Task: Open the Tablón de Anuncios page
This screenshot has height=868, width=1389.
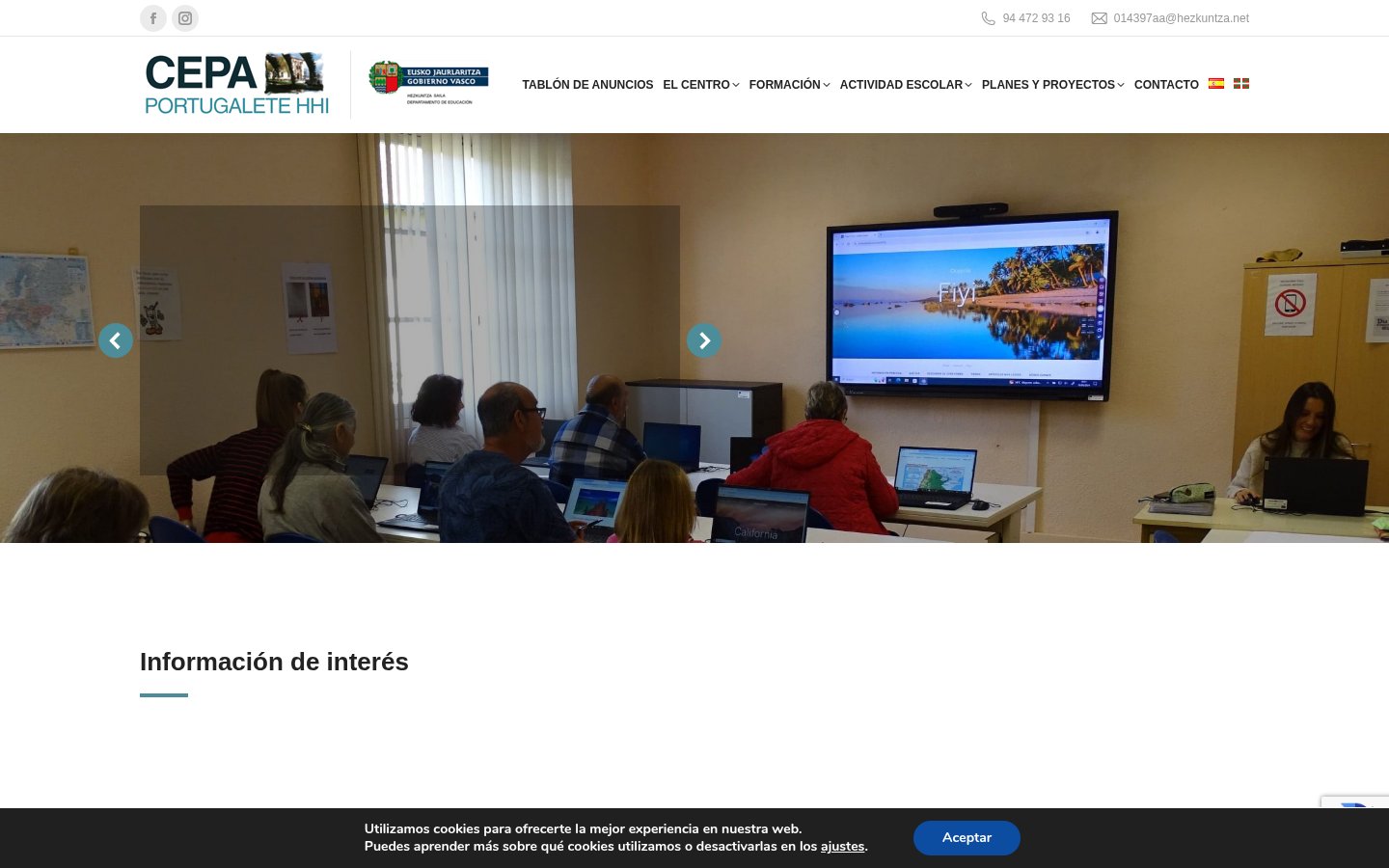Action: [x=587, y=85]
